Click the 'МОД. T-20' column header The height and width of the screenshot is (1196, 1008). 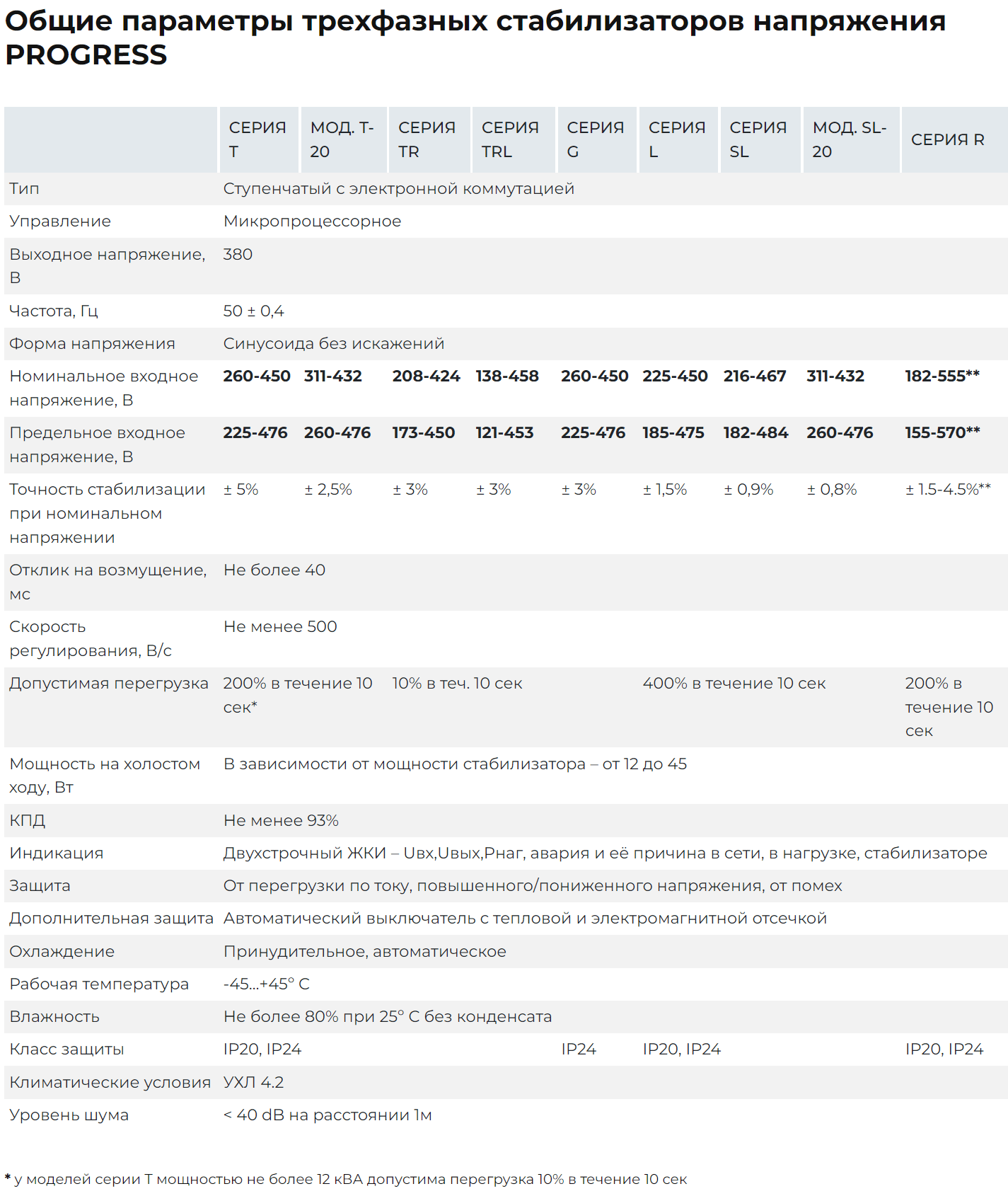[343, 139]
